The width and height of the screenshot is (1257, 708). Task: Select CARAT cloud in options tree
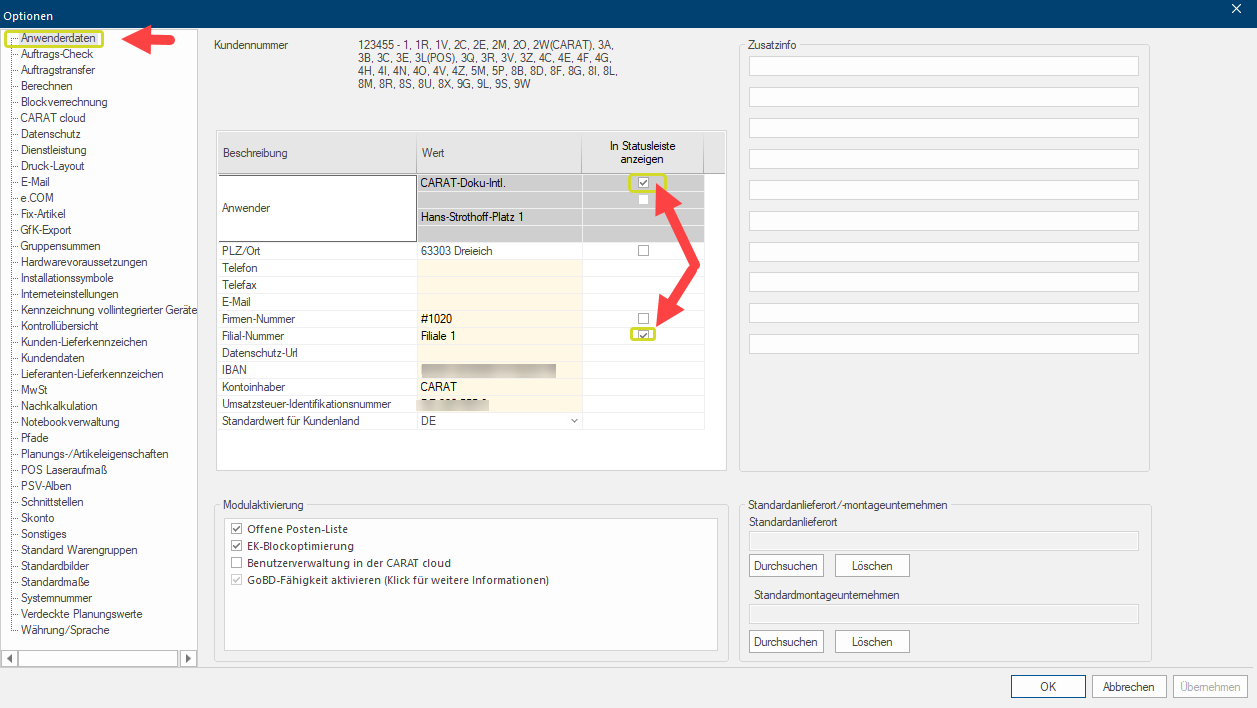click(53, 118)
